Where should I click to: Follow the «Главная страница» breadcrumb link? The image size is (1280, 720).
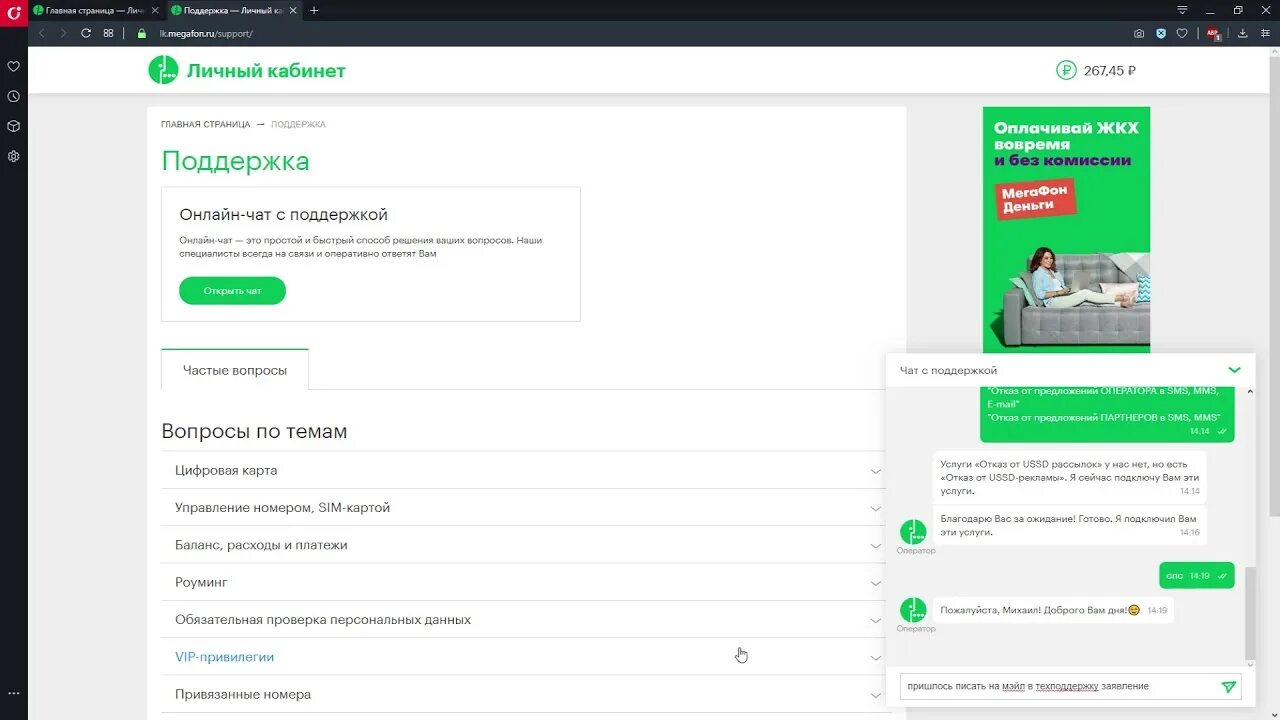point(205,124)
